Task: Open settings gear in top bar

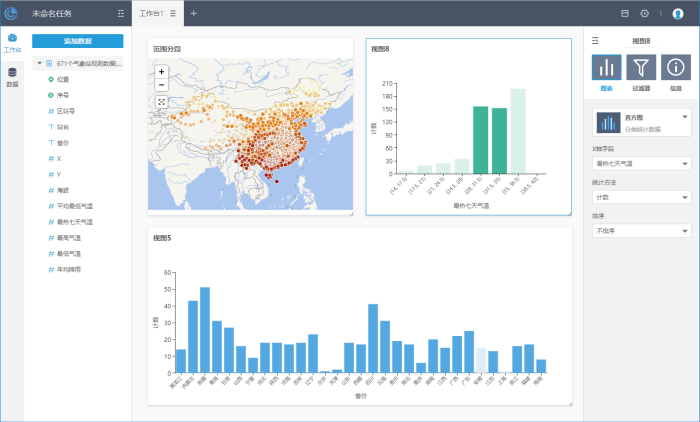Action: [645, 14]
